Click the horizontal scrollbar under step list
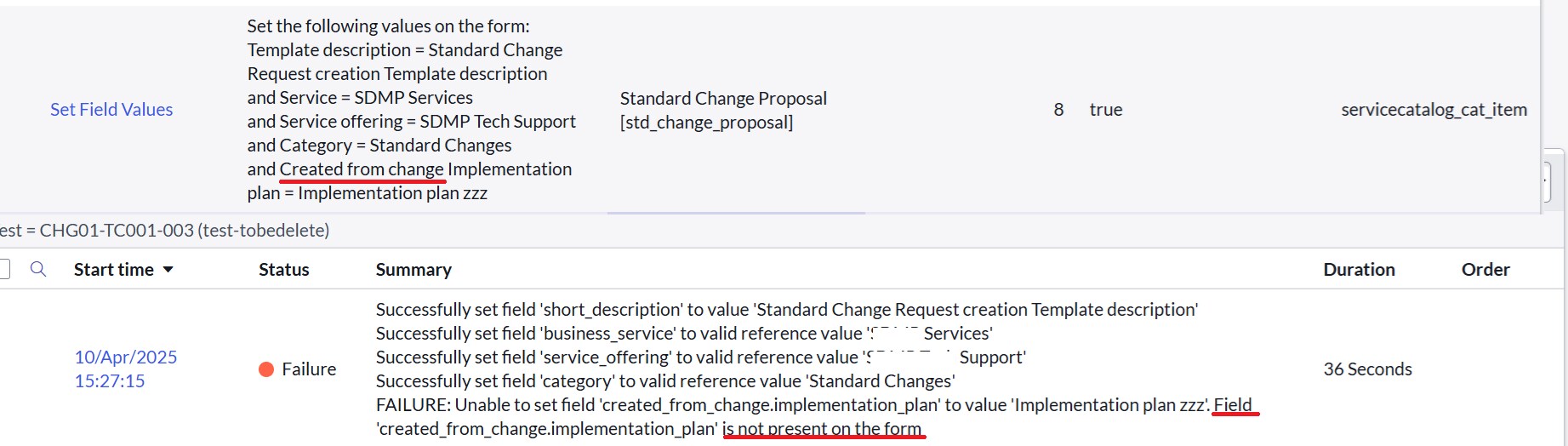This screenshot has height=446, width=1568. (x=736, y=213)
